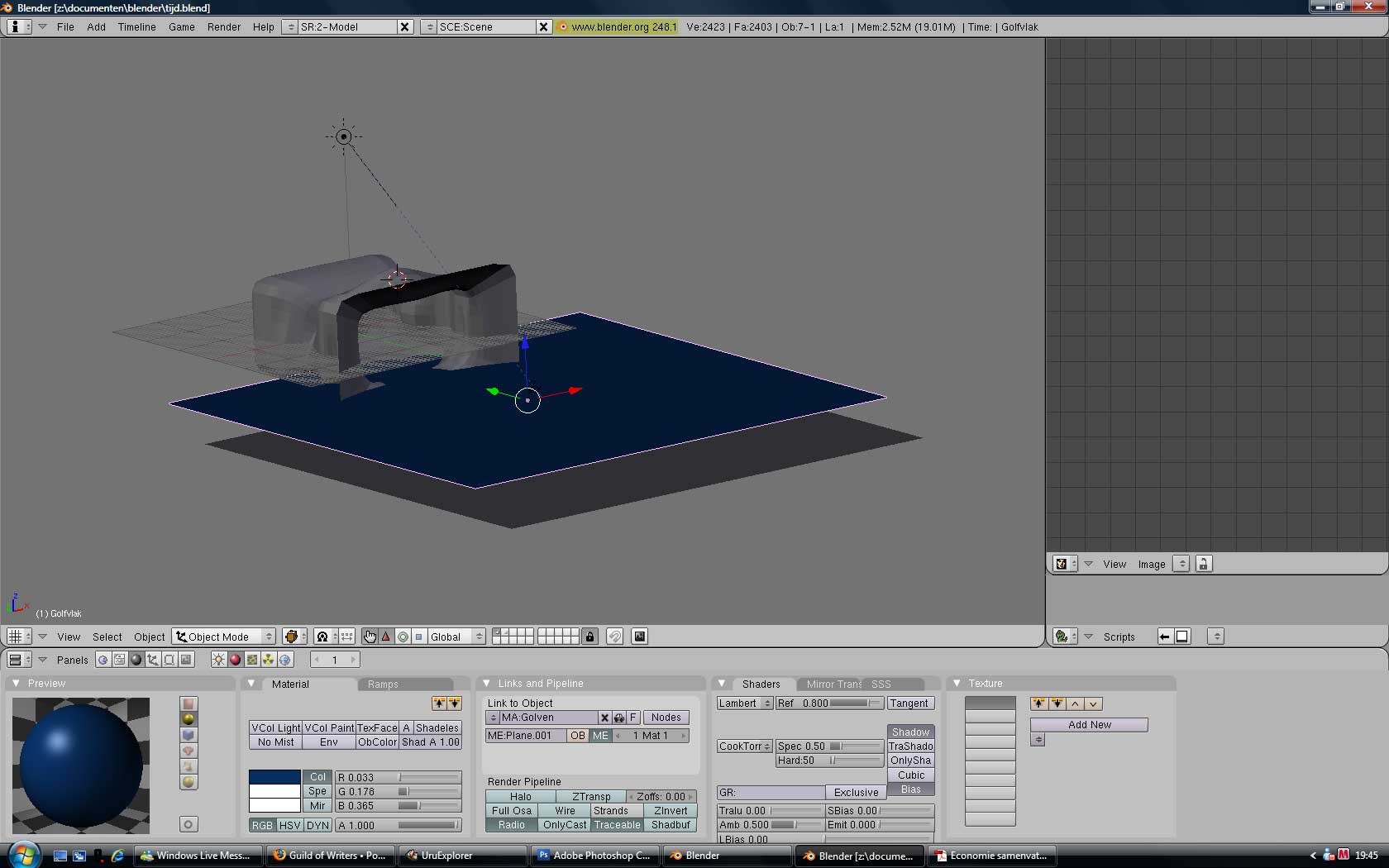Click the blue material preview sphere
1389x868 pixels.
(81, 765)
